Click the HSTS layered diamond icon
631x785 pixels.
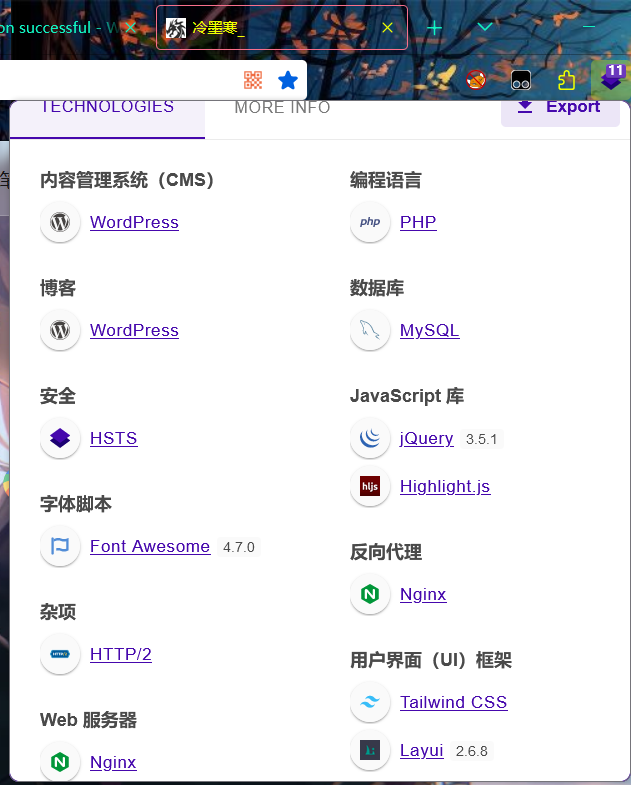click(x=60, y=439)
